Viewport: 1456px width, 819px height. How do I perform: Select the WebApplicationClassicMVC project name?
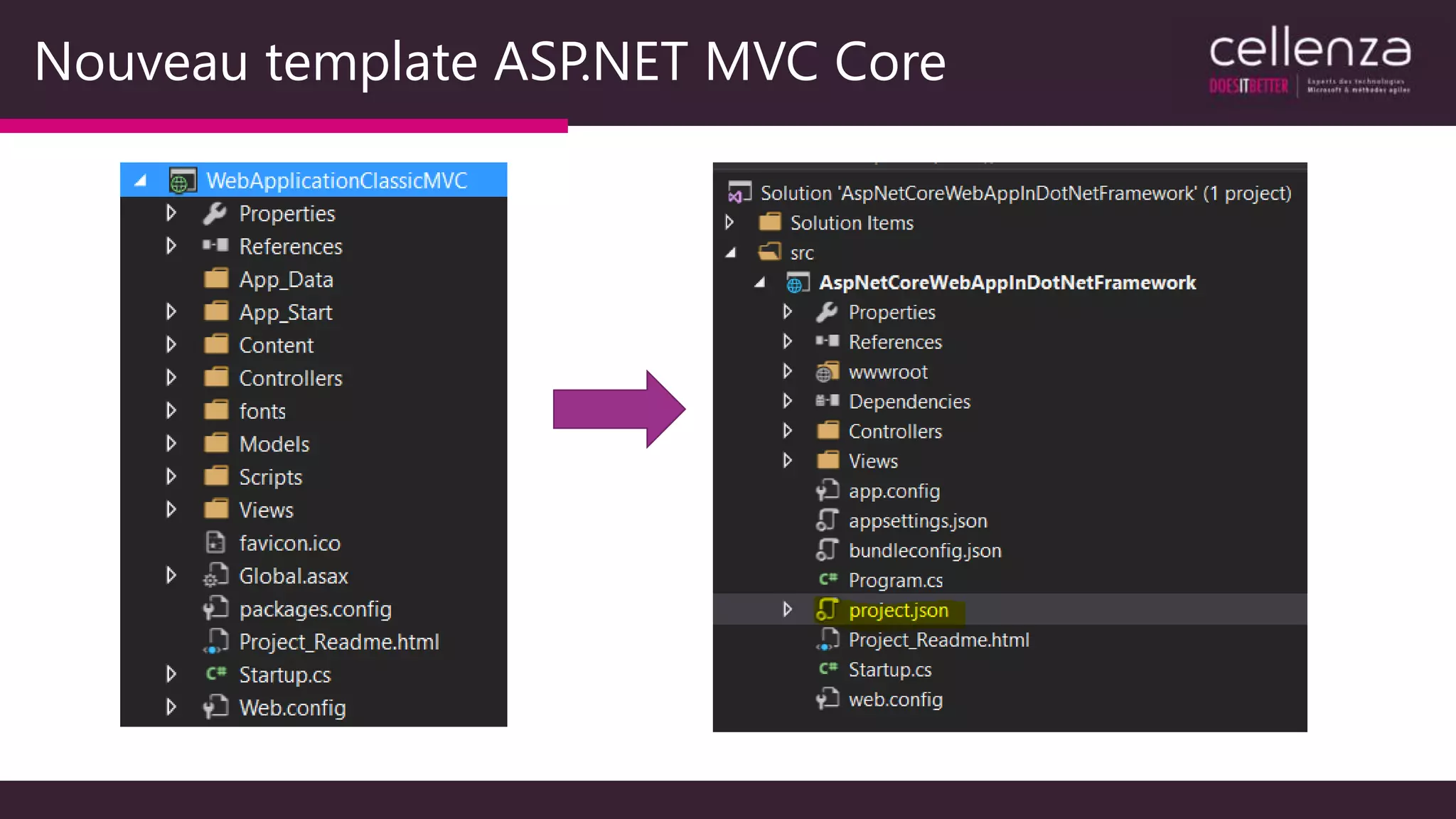click(337, 181)
